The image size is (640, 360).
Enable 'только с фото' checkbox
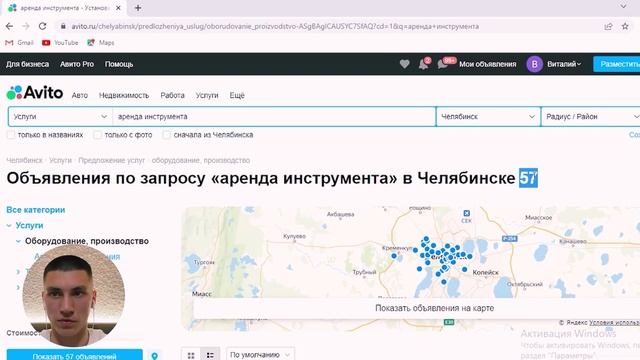[98, 135]
